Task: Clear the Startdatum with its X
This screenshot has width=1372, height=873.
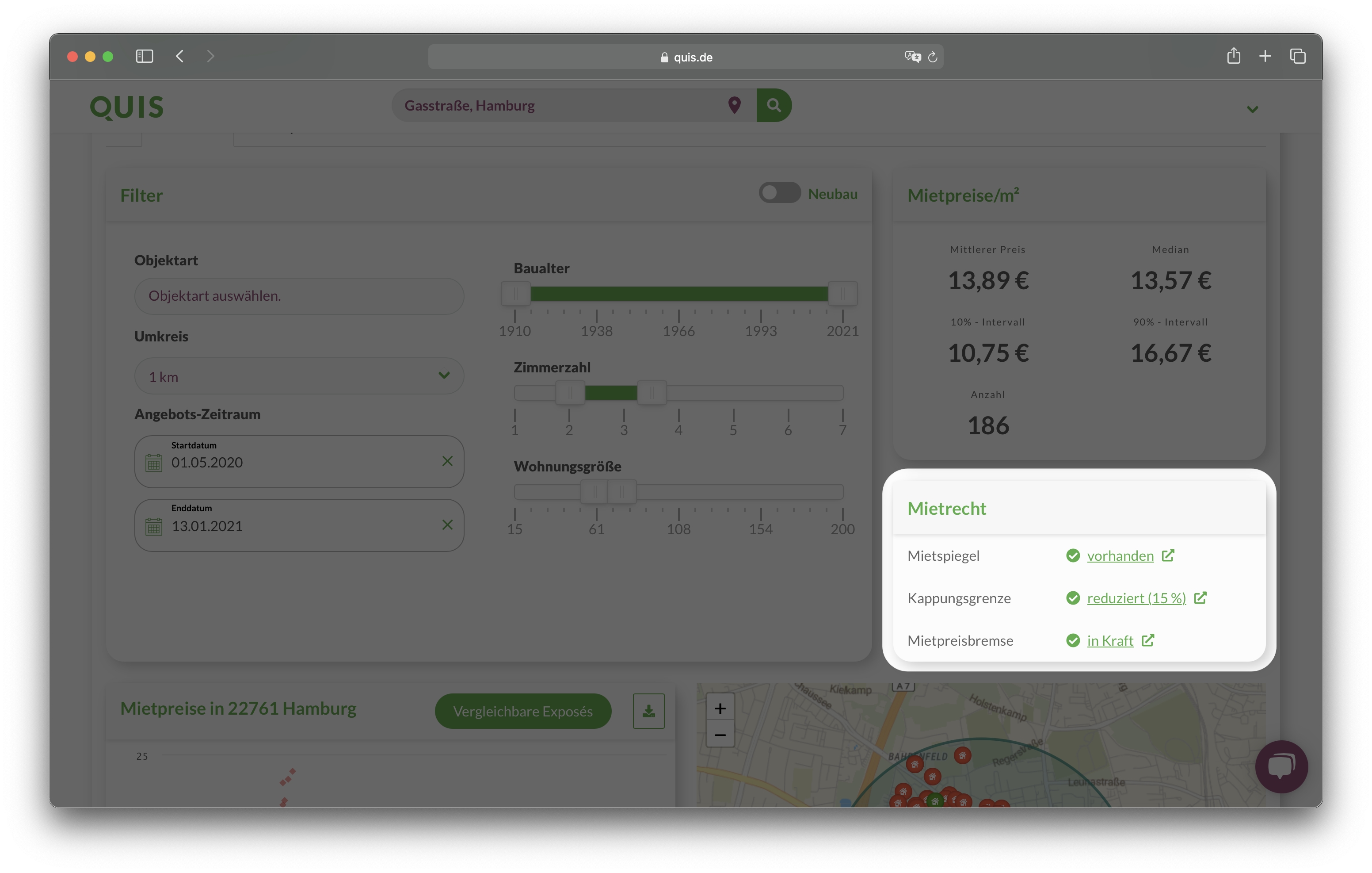Action: (447, 461)
